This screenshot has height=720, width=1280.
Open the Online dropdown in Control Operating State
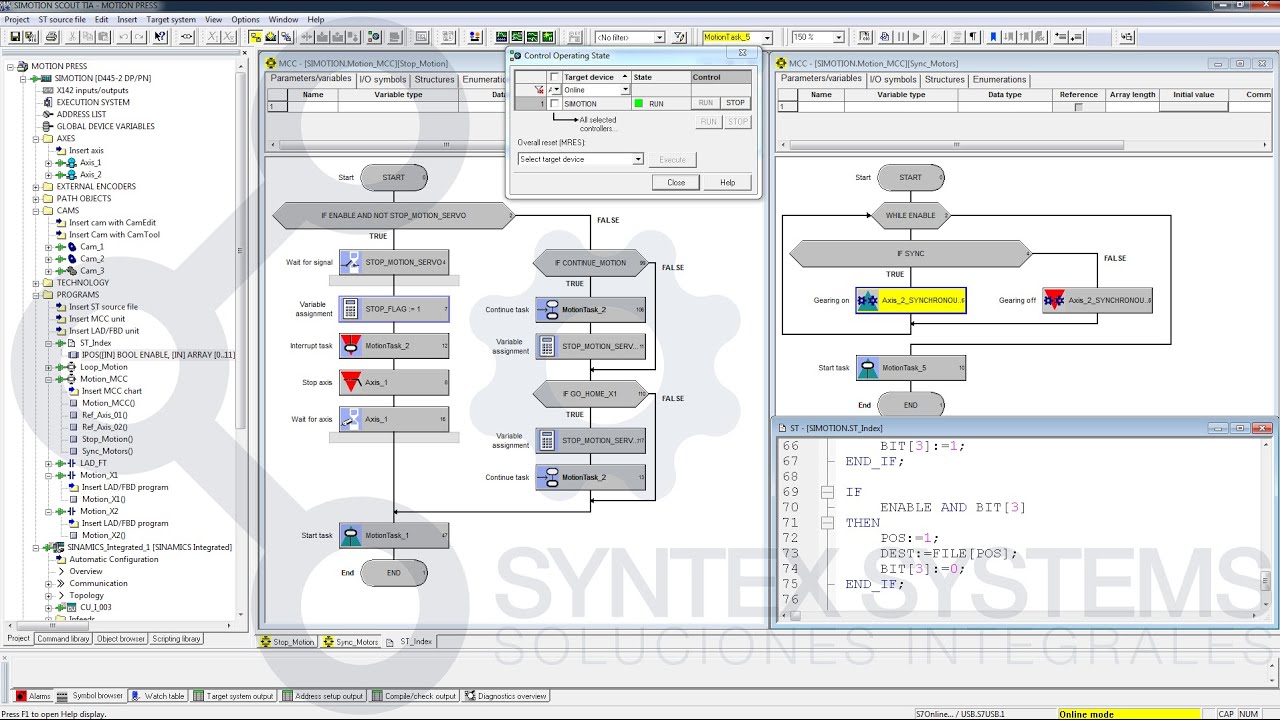point(625,90)
